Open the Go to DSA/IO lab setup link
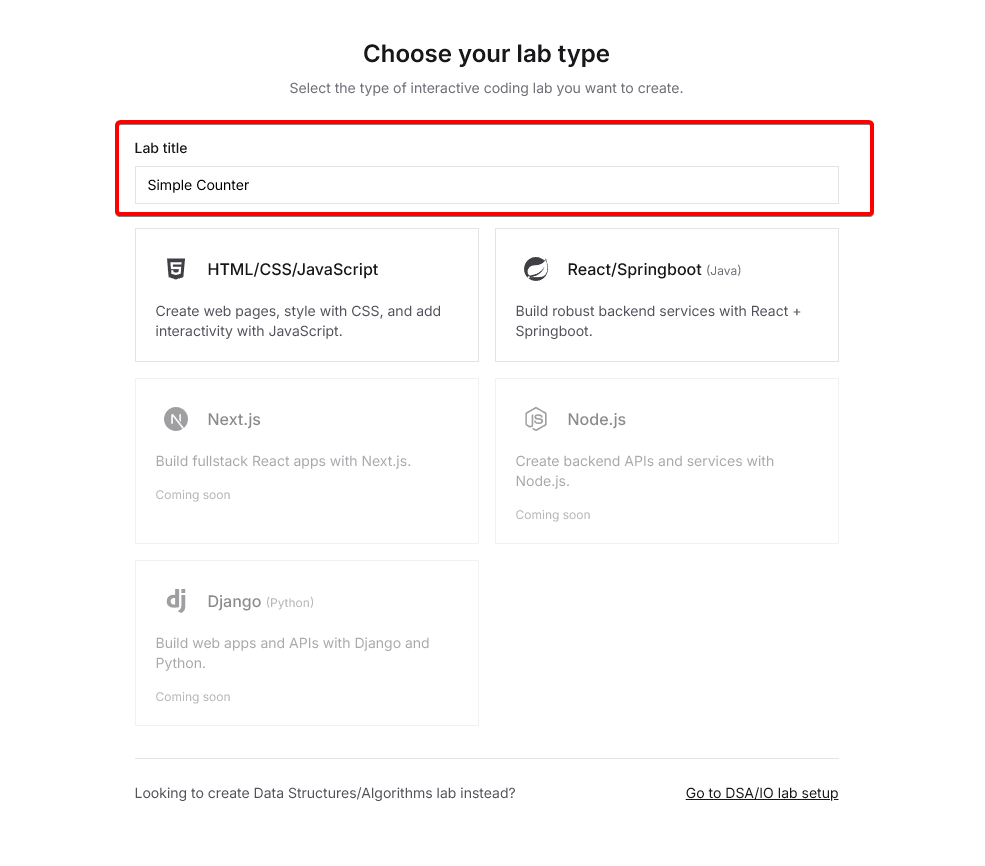Screen dimensions: 985x866 tap(761, 793)
